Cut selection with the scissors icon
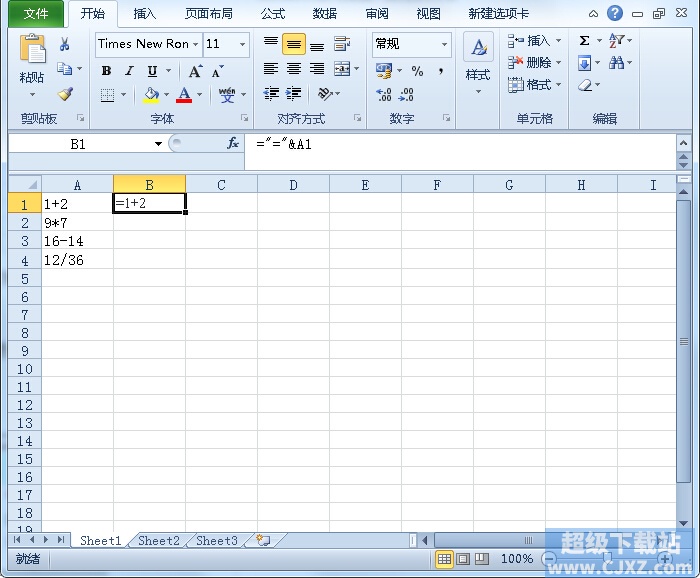This screenshot has height=578, width=700. click(65, 44)
